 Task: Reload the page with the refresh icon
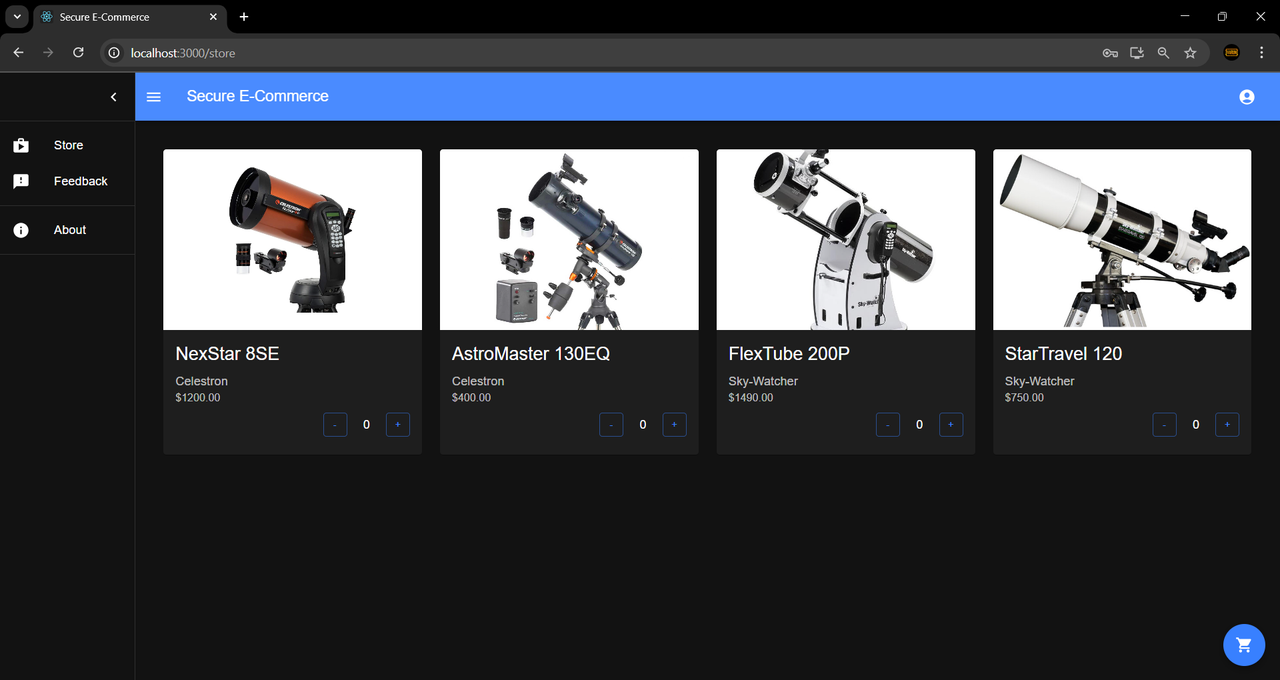coord(78,53)
